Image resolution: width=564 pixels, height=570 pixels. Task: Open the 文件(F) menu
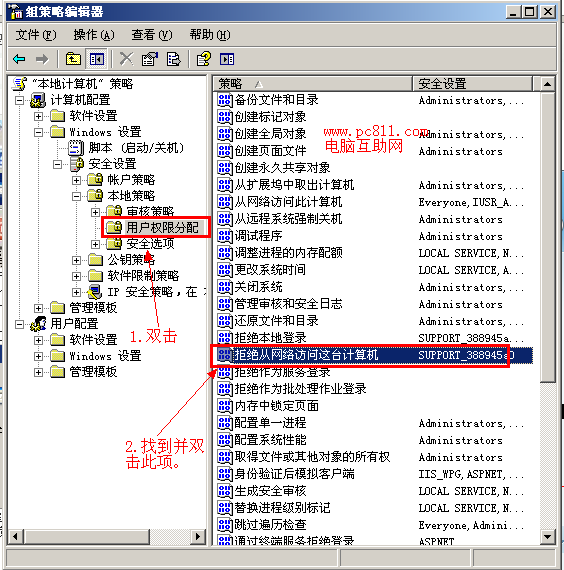[36, 35]
